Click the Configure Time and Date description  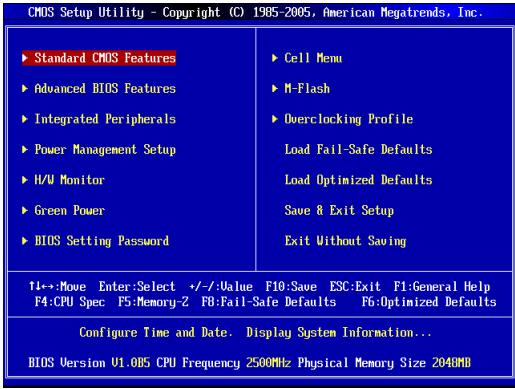256,333
